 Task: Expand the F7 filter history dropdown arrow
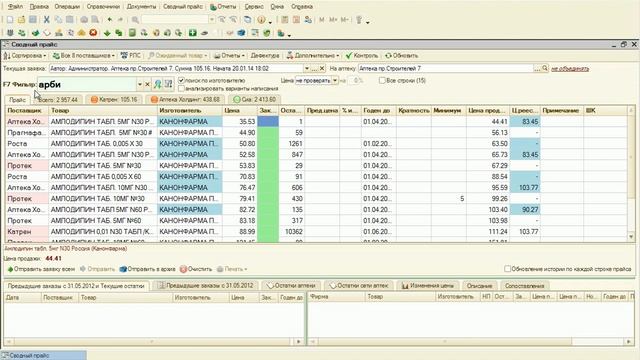140,84
